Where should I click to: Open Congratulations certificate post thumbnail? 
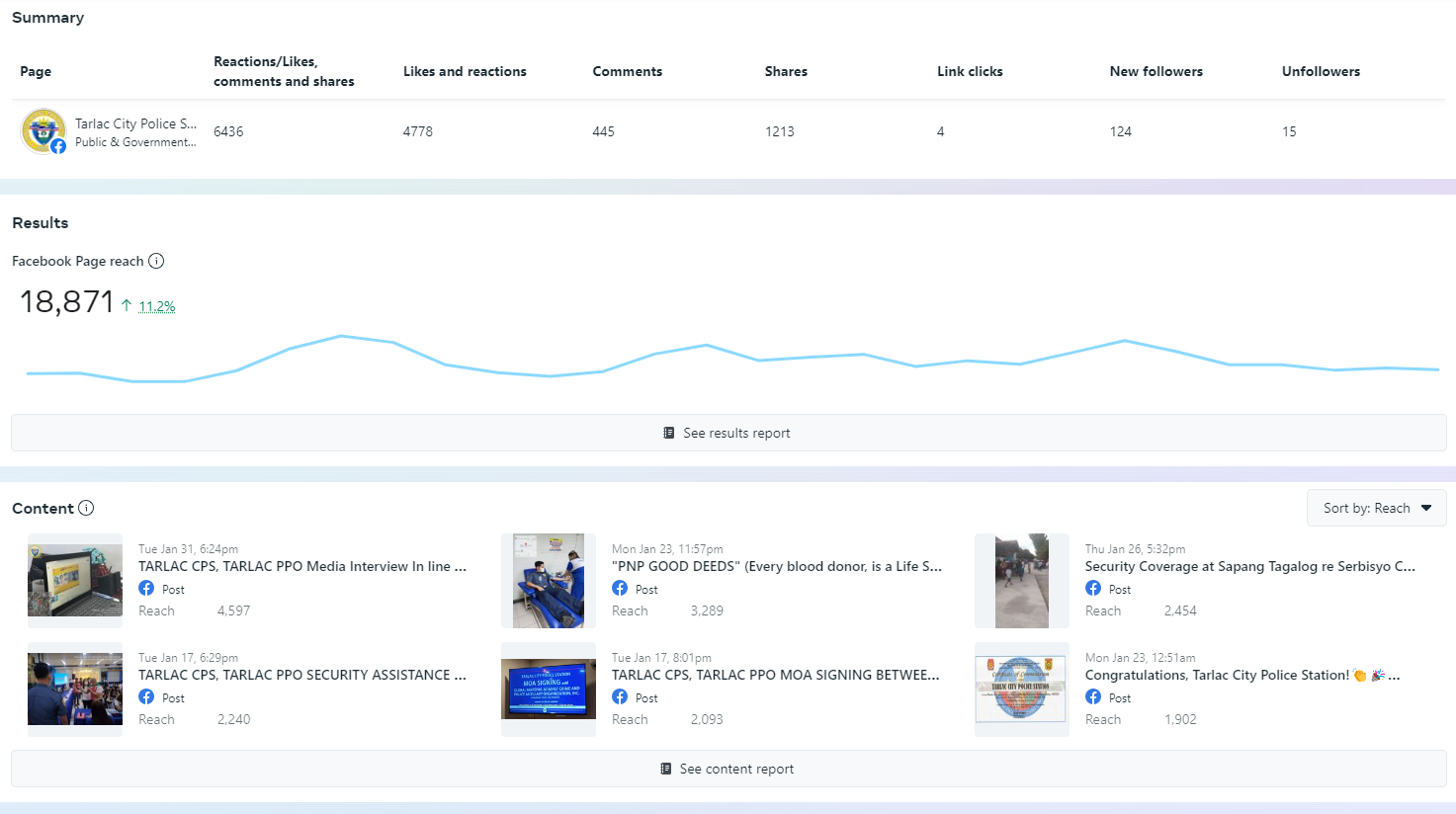(1022, 690)
